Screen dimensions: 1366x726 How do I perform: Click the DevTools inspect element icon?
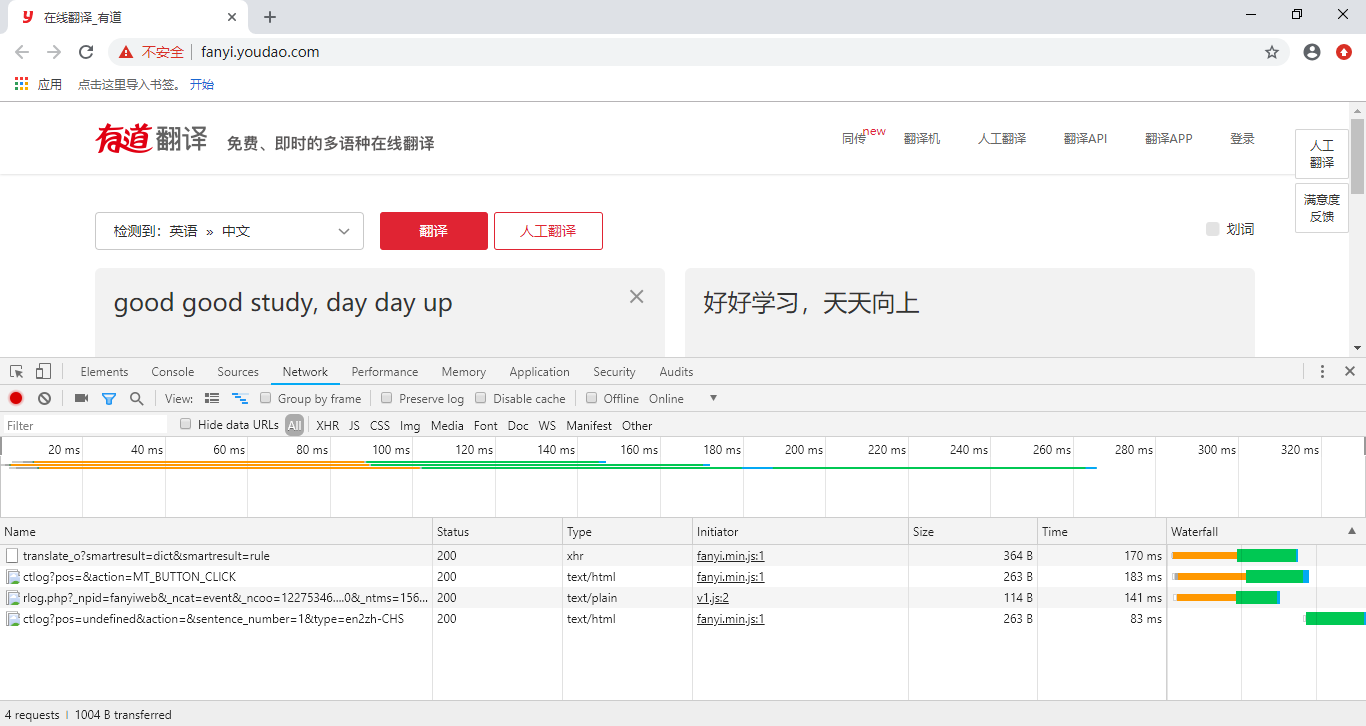[x=17, y=371]
